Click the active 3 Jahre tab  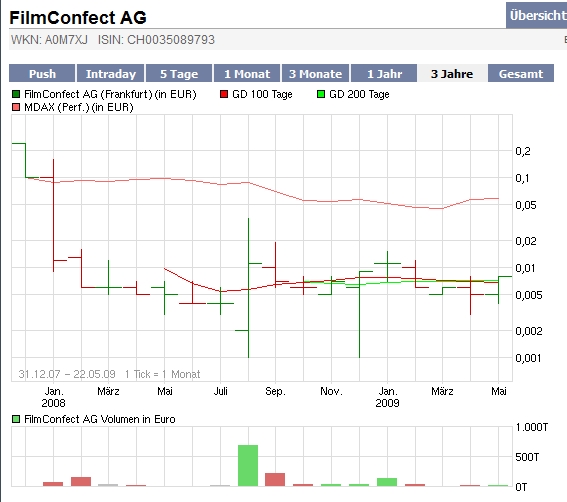tap(452, 73)
